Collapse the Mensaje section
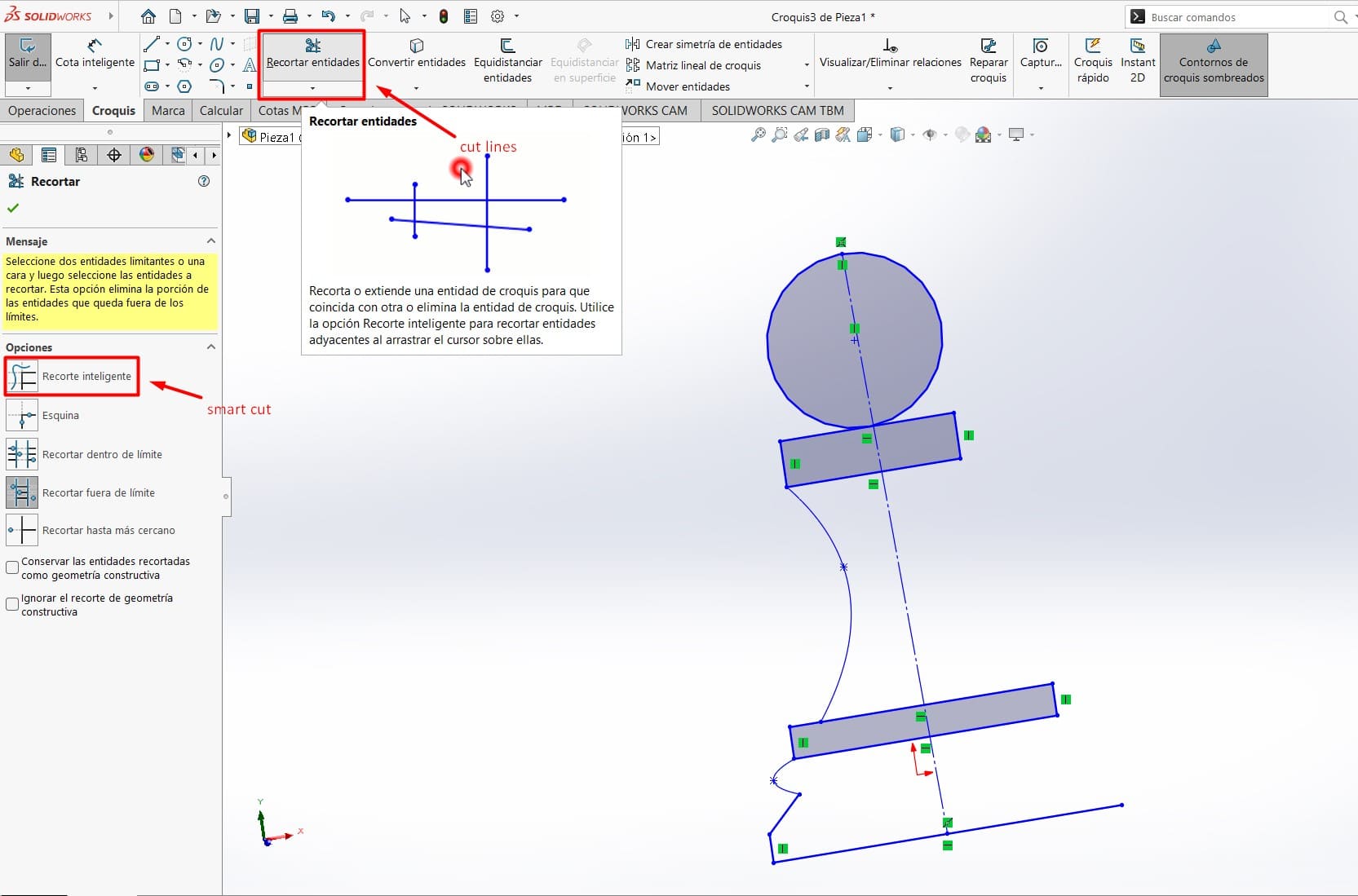Image resolution: width=1358 pixels, height=896 pixels. pos(211,241)
